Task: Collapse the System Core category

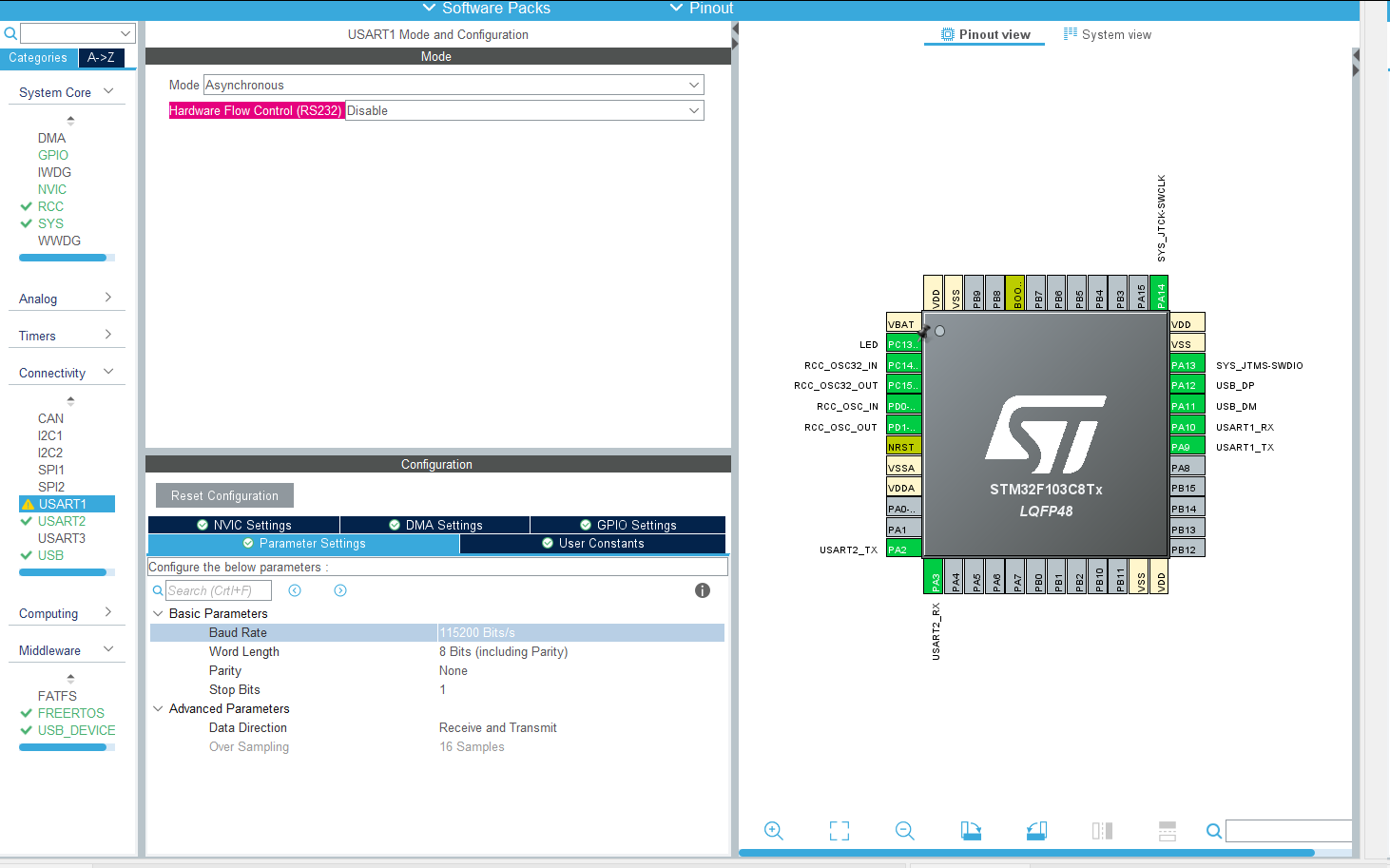Action: click(108, 91)
